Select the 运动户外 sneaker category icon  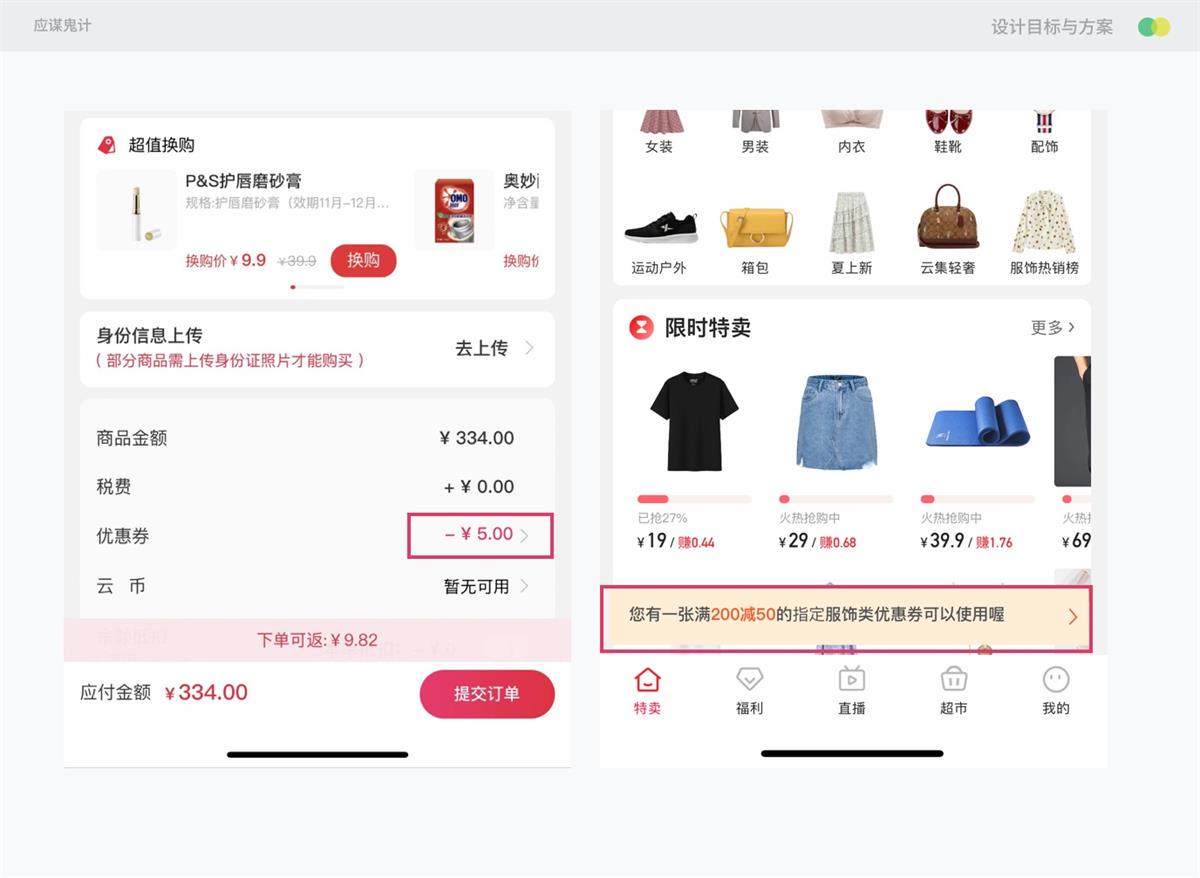coord(660,228)
